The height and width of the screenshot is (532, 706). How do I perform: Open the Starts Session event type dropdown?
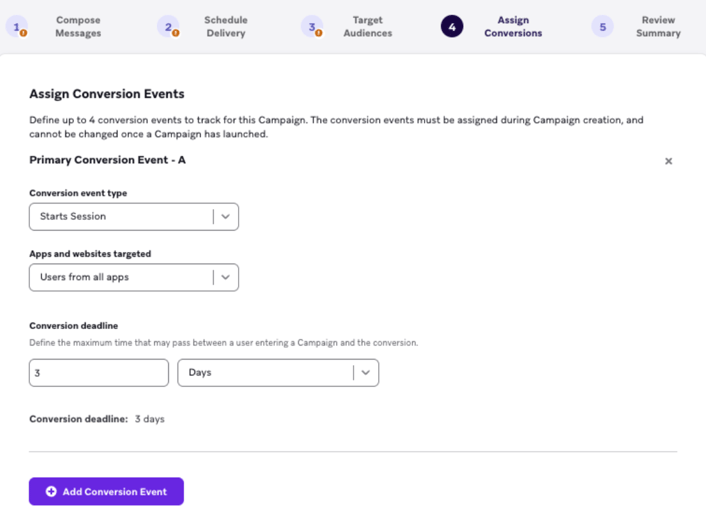[134, 216]
